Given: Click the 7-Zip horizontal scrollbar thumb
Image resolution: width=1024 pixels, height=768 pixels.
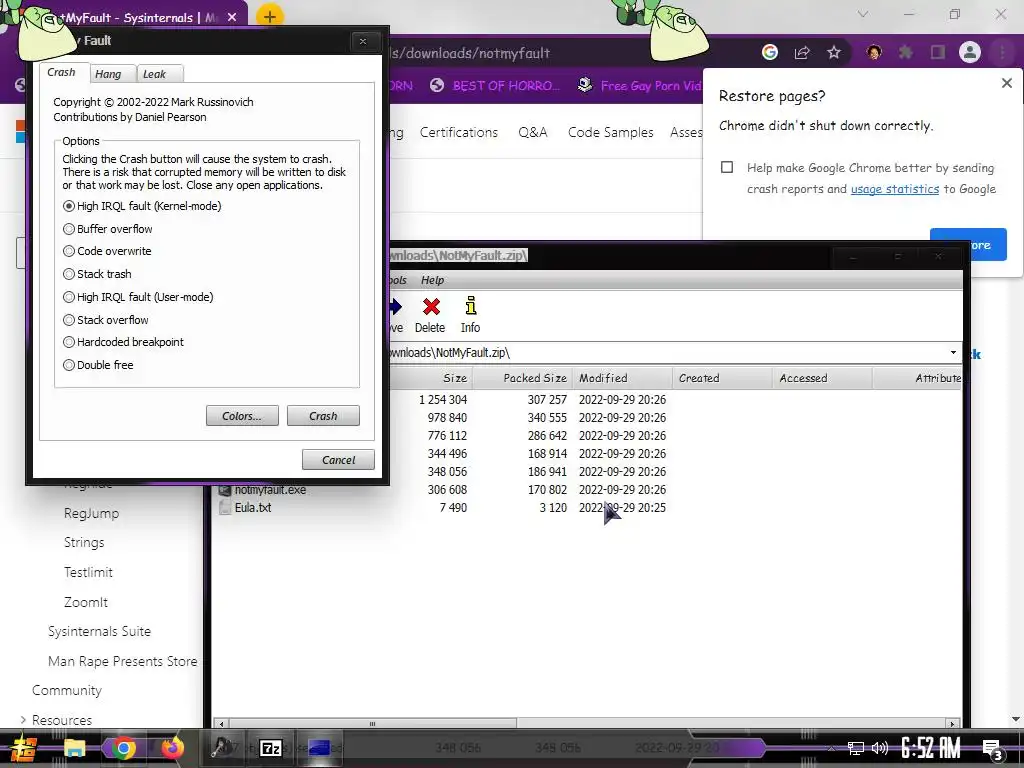Looking at the screenshot, I should coord(372,723).
